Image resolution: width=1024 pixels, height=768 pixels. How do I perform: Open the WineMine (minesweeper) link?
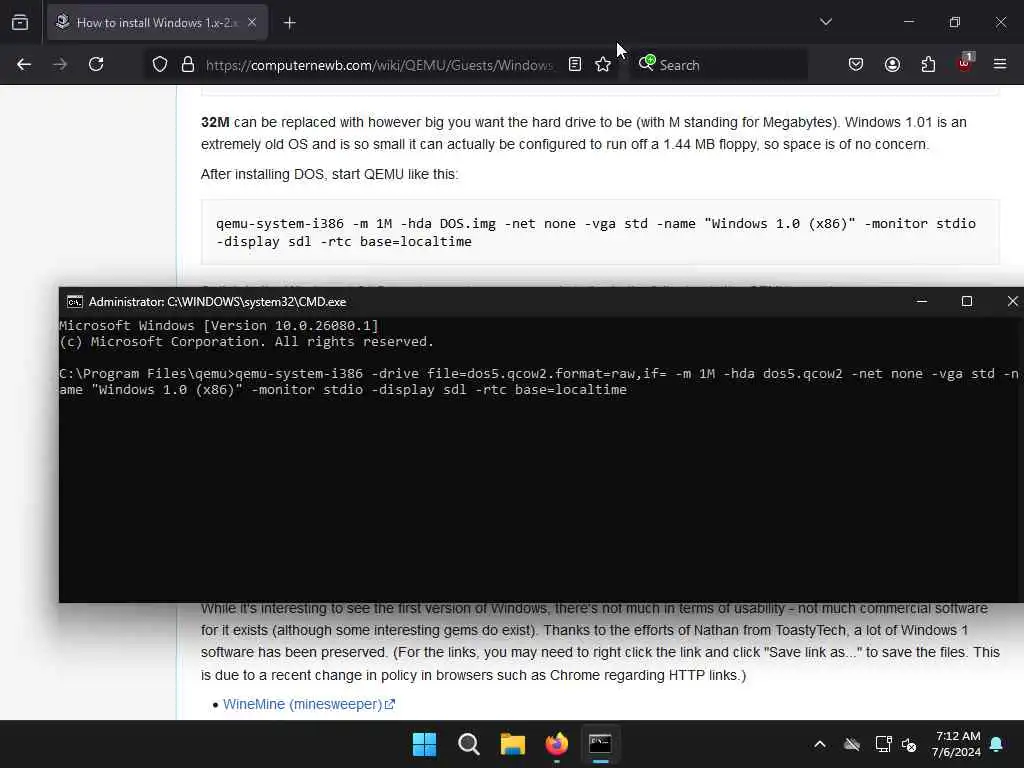coord(308,705)
